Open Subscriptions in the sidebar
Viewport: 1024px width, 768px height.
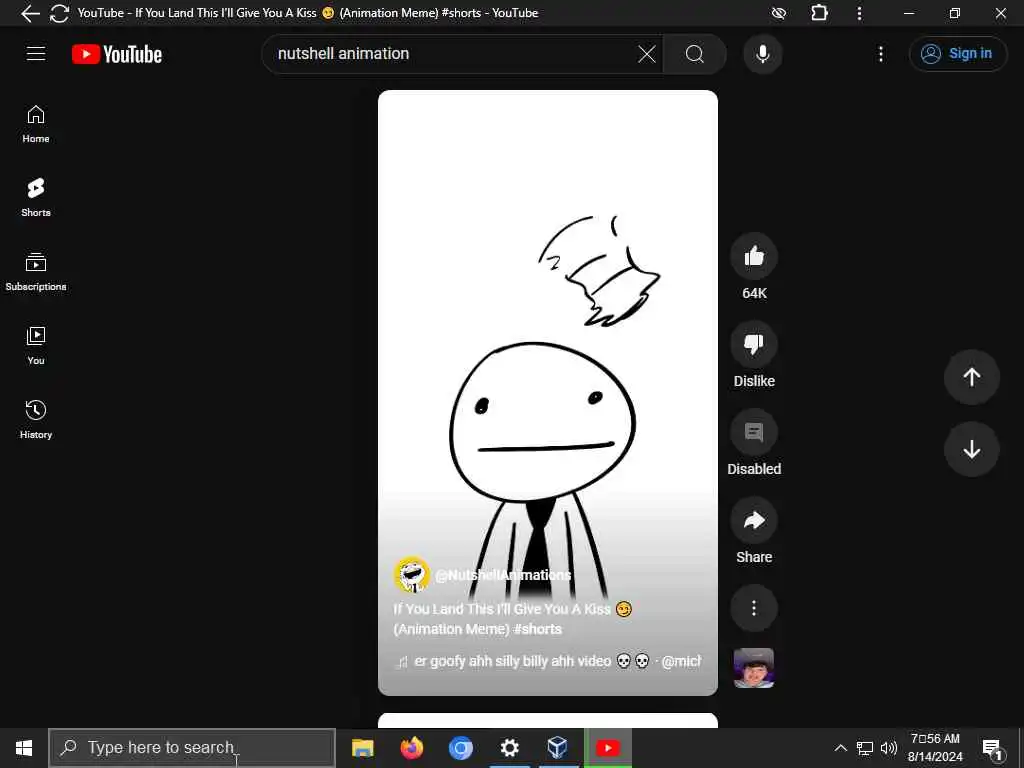pos(36,272)
